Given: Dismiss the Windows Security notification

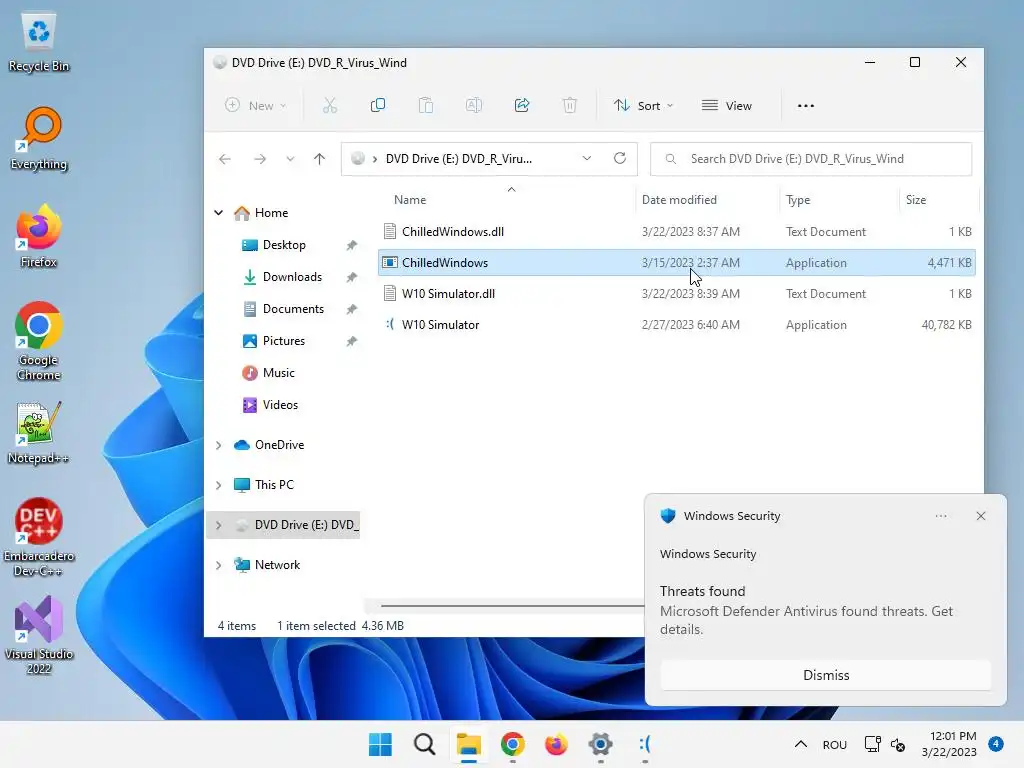Looking at the screenshot, I should click(825, 675).
